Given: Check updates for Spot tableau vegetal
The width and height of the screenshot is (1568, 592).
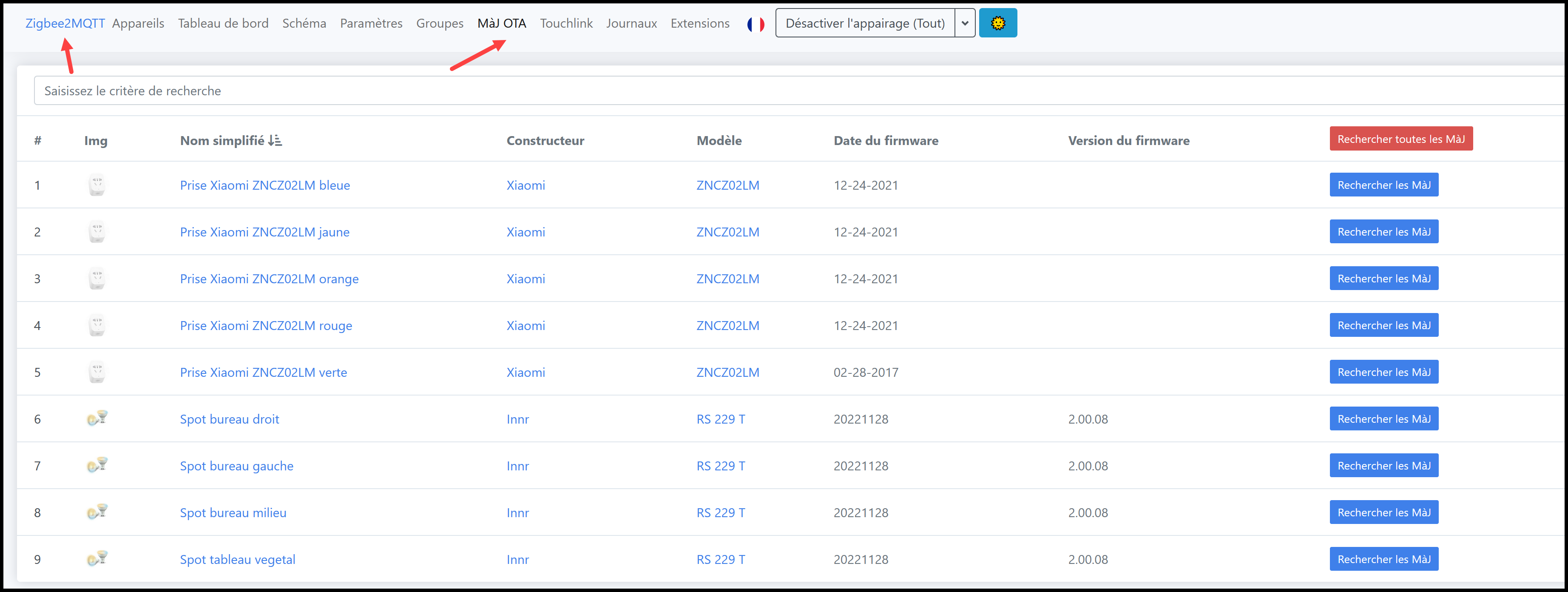Looking at the screenshot, I should pyautogui.click(x=1383, y=559).
